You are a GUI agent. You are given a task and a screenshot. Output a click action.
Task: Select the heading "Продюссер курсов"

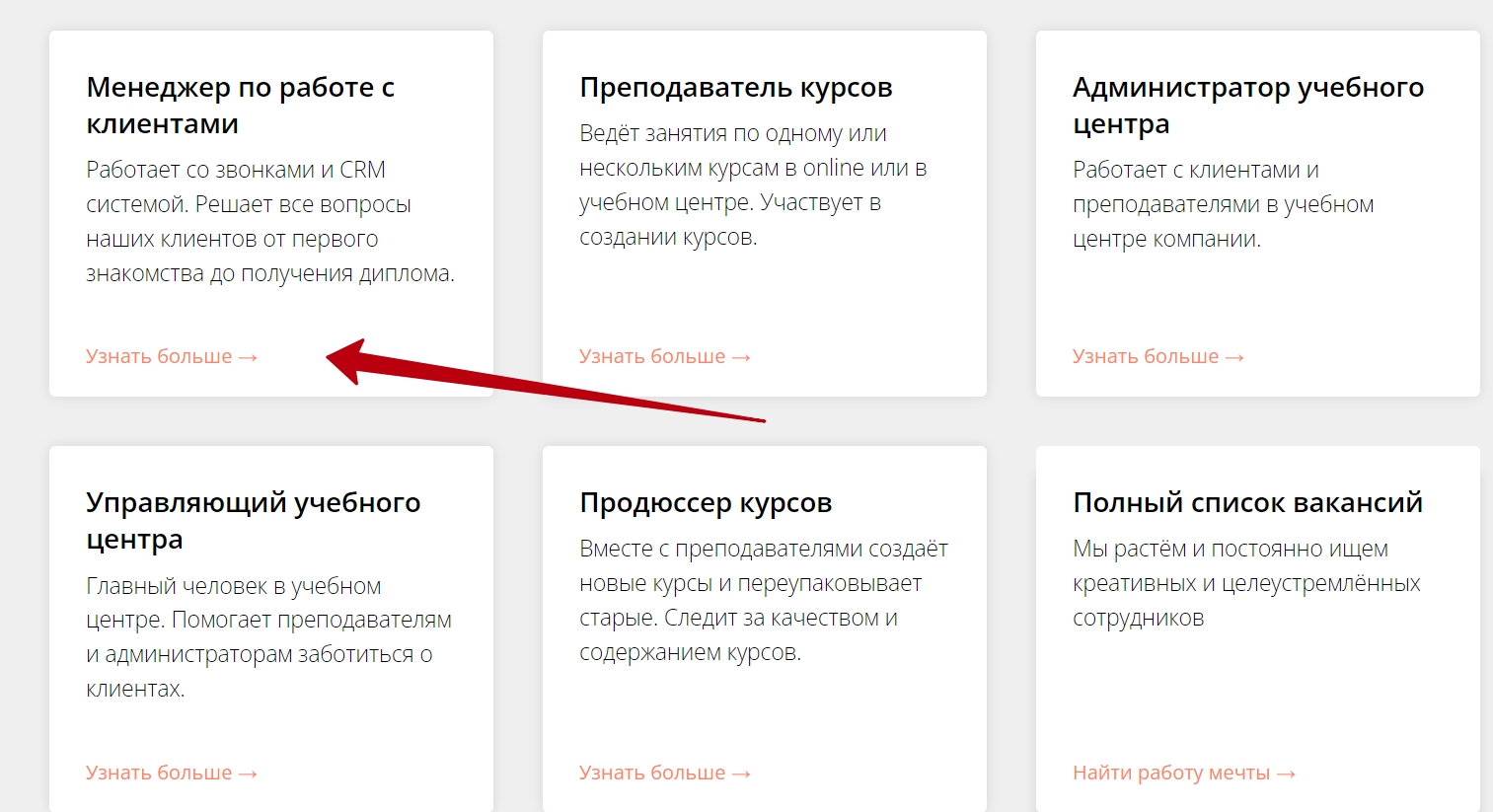(706, 503)
